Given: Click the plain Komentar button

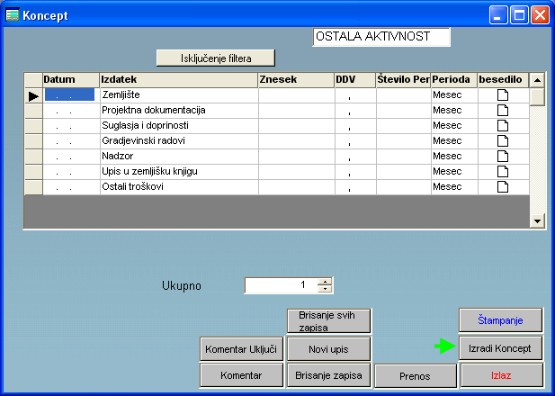Looking at the screenshot, I should click(241, 375).
